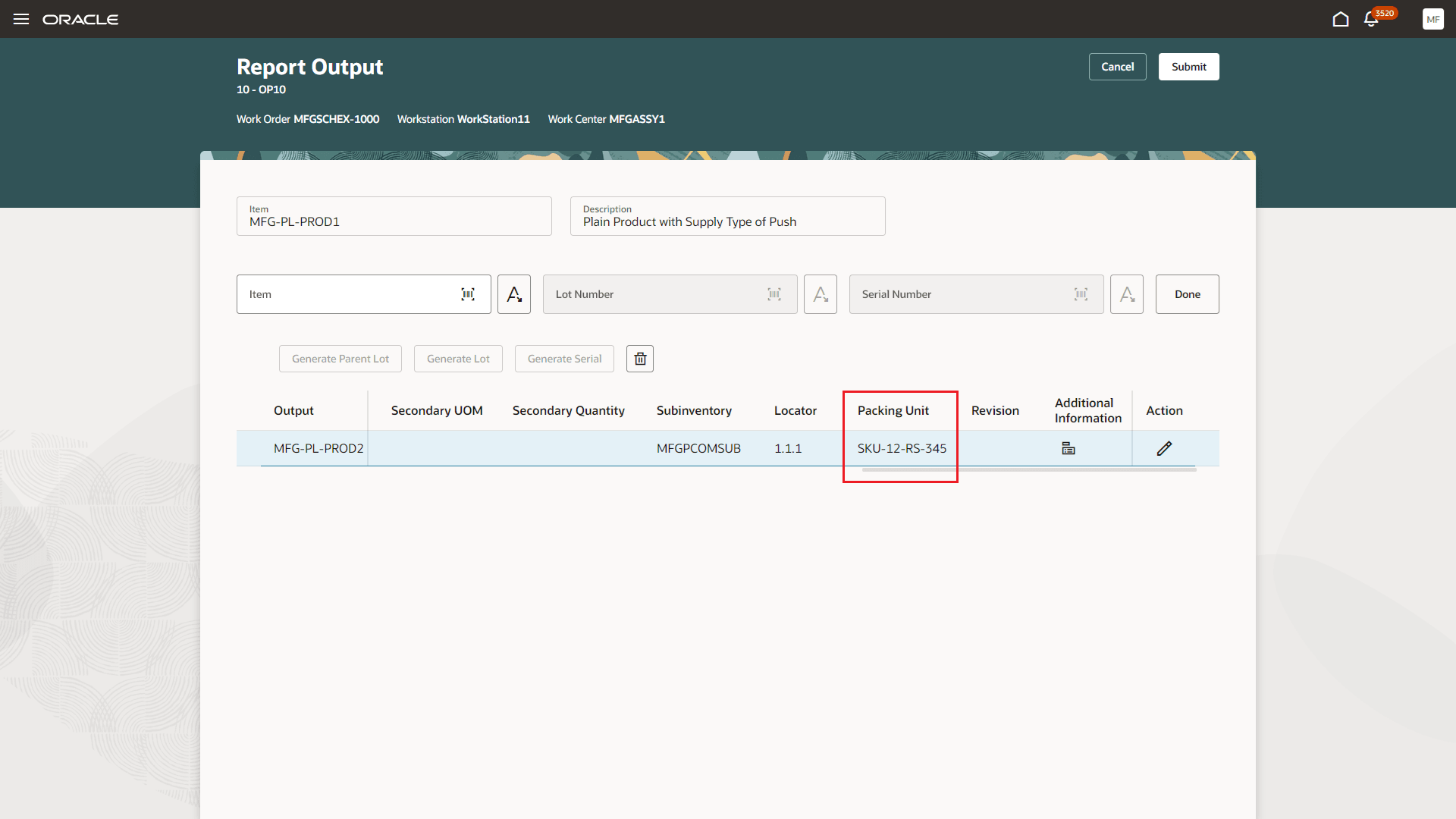Edit the MFG-PL-PROD2 row with the pencil icon
The image size is (1456, 819).
(1165, 448)
